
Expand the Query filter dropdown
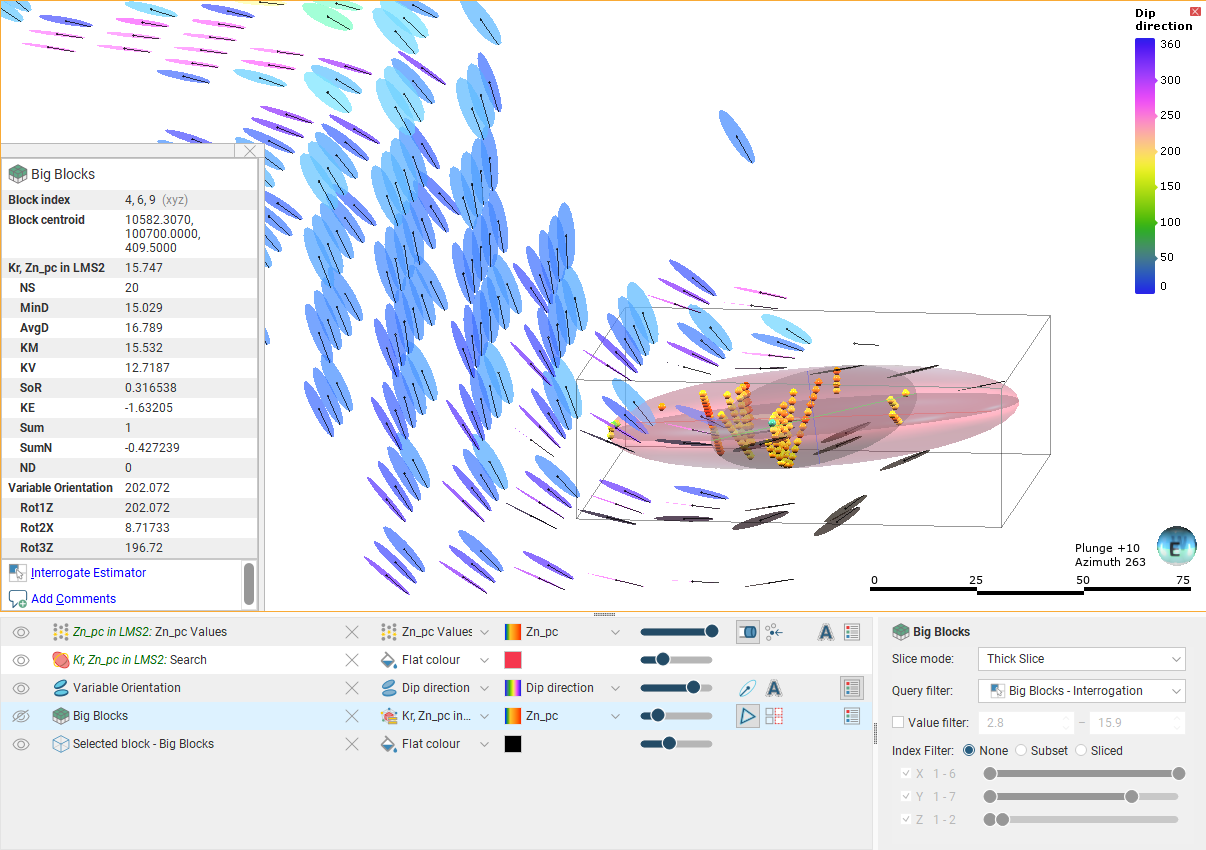click(x=1082, y=691)
